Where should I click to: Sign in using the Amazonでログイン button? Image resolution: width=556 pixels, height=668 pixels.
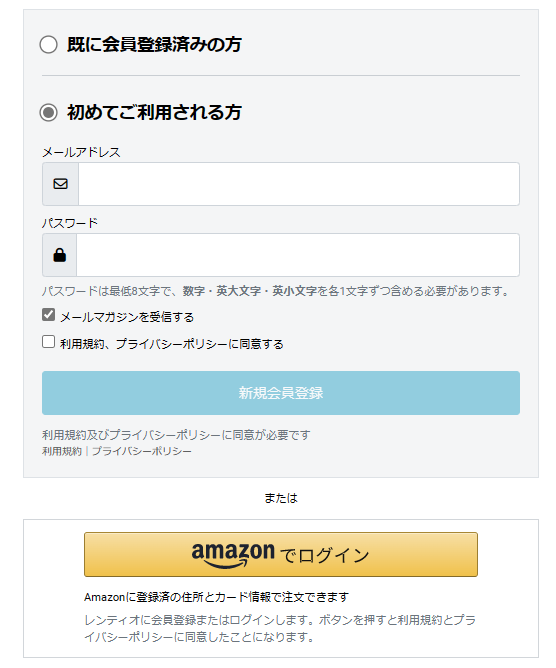click(281, 554)
